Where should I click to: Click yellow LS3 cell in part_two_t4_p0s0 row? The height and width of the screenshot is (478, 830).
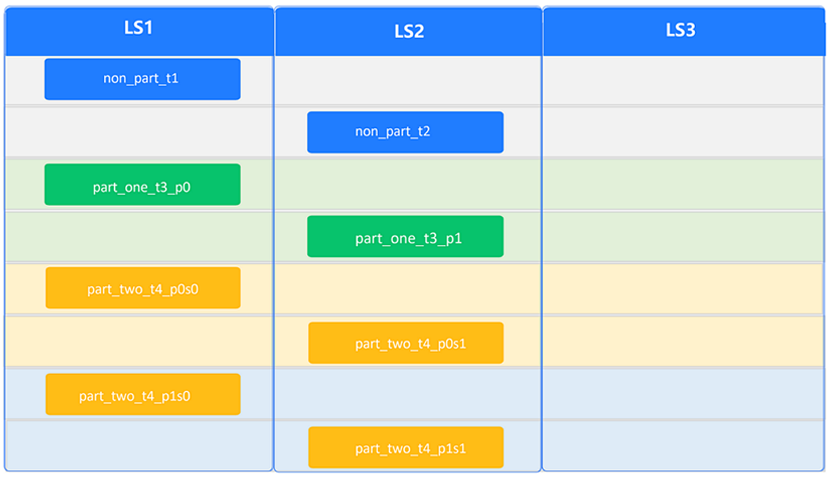[684, 289]
